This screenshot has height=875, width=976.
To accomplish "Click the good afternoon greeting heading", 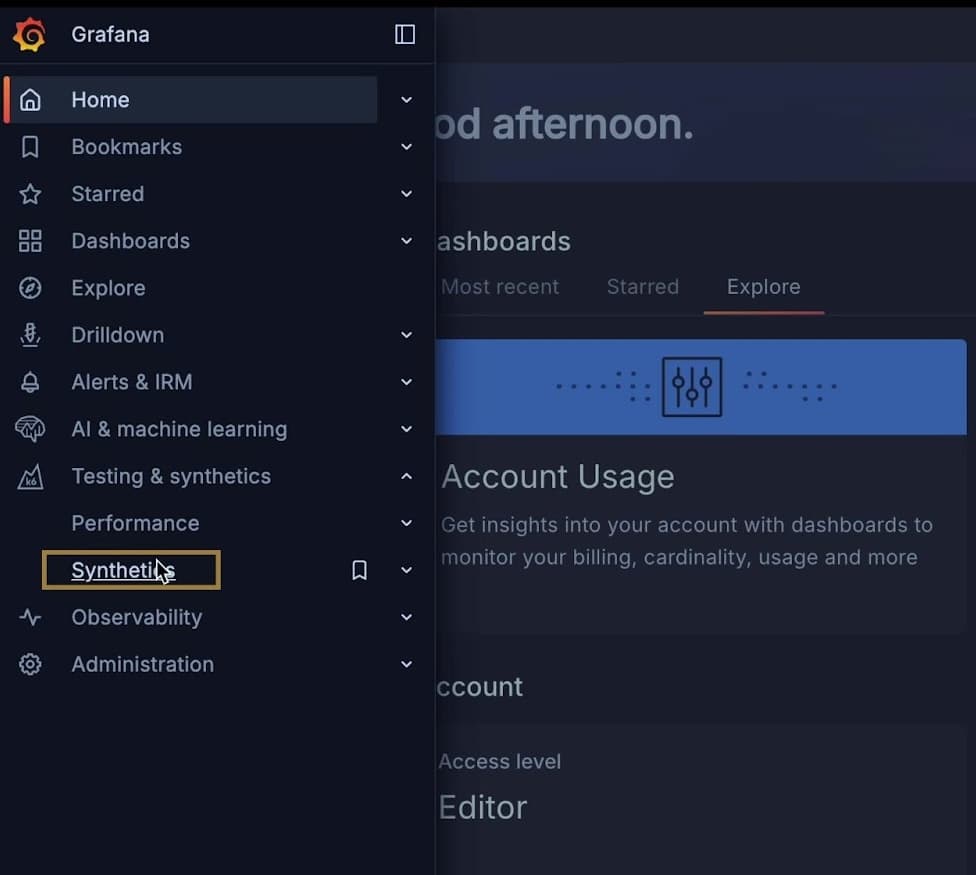I will [x=564, y=124].
